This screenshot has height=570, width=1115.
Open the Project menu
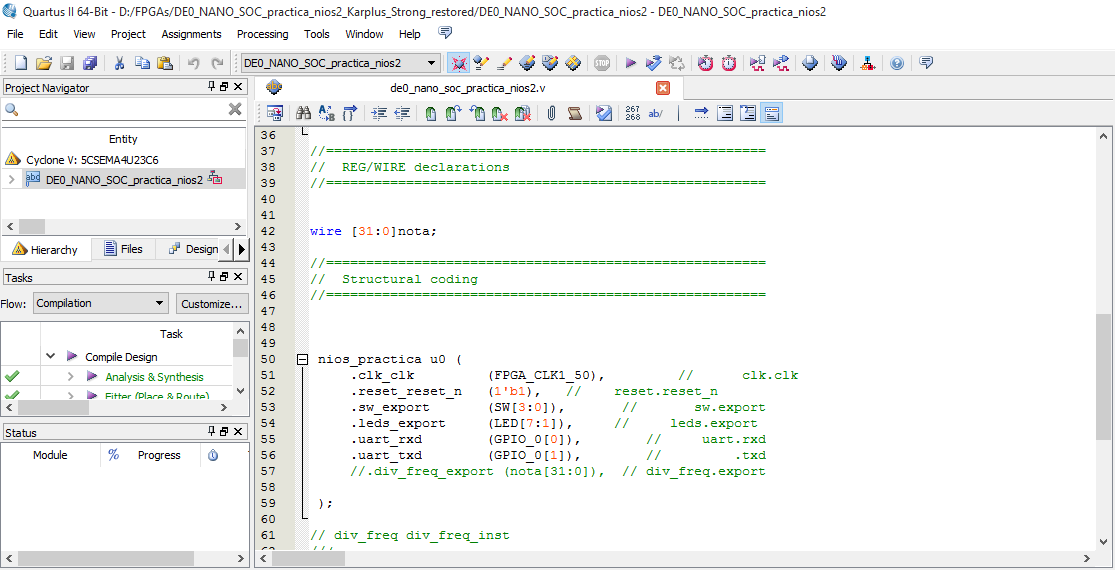[128, 34]
